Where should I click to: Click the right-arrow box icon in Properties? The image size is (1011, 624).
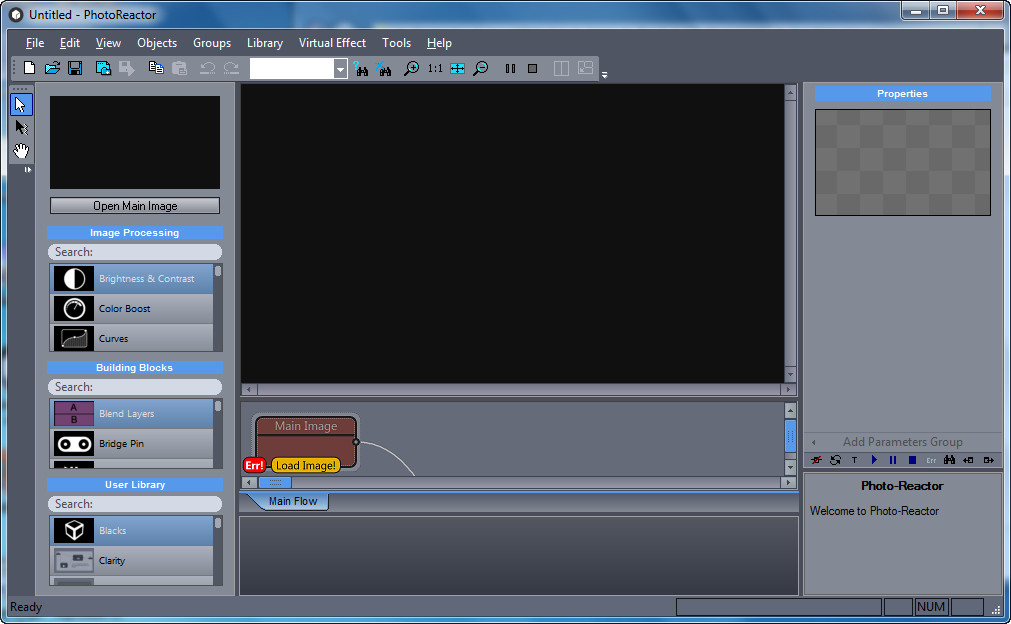click(988, 460)
